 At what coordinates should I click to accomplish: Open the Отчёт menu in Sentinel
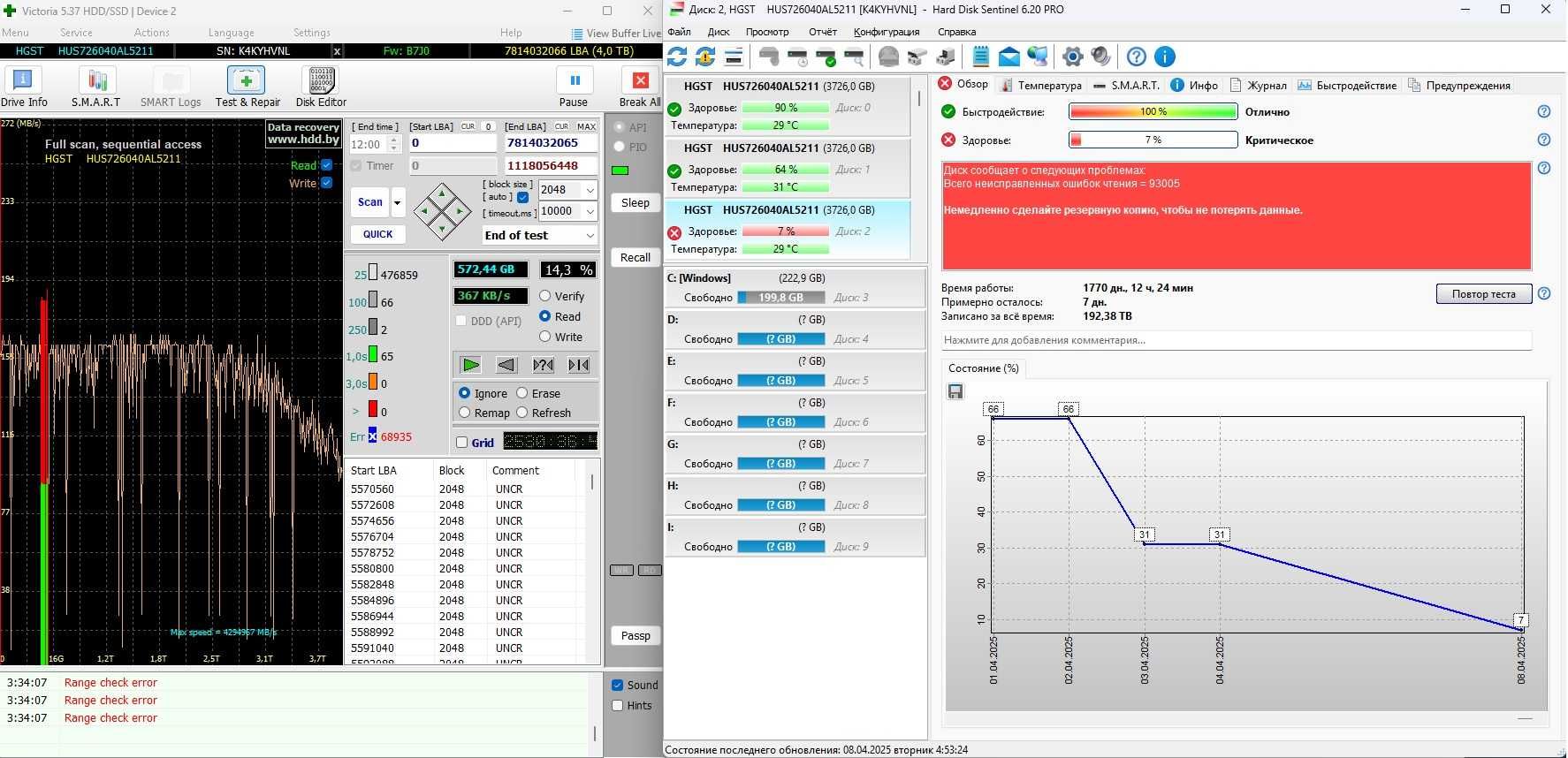click(822, 32)
